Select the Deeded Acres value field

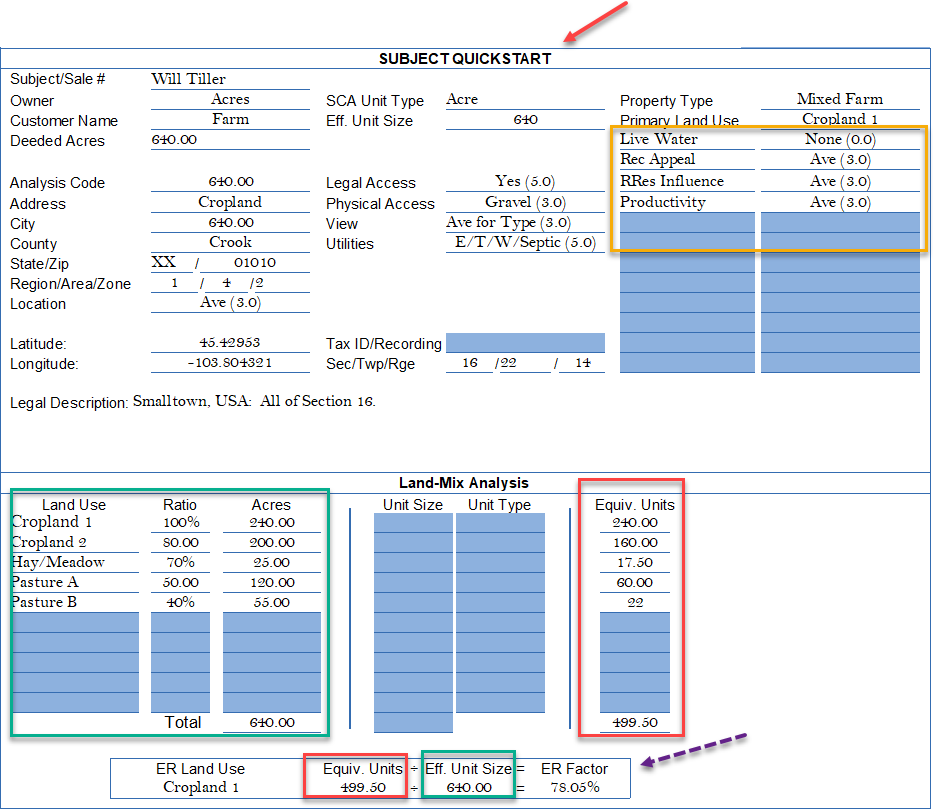point(230,141)
